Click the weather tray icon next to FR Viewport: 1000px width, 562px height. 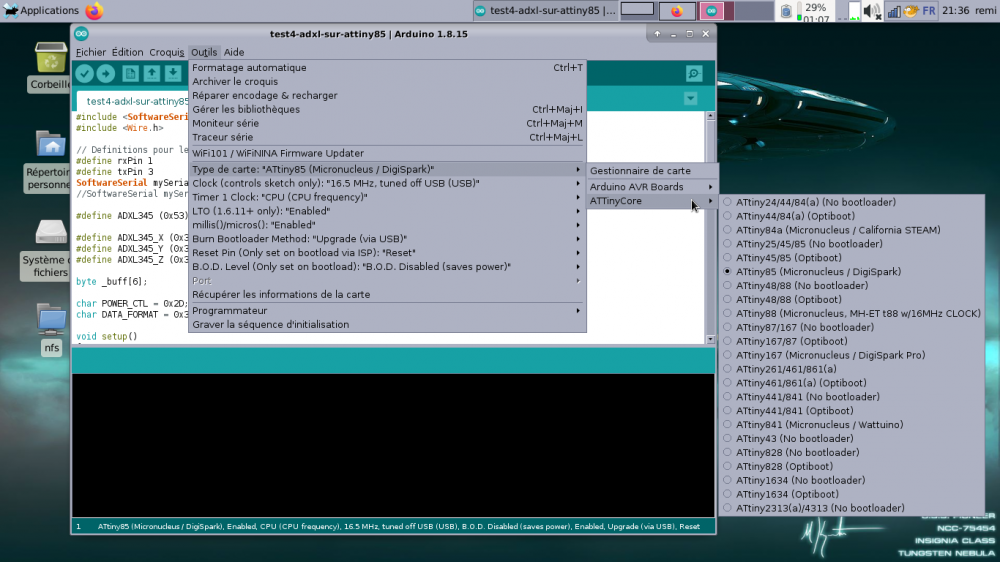pos(911,11)
